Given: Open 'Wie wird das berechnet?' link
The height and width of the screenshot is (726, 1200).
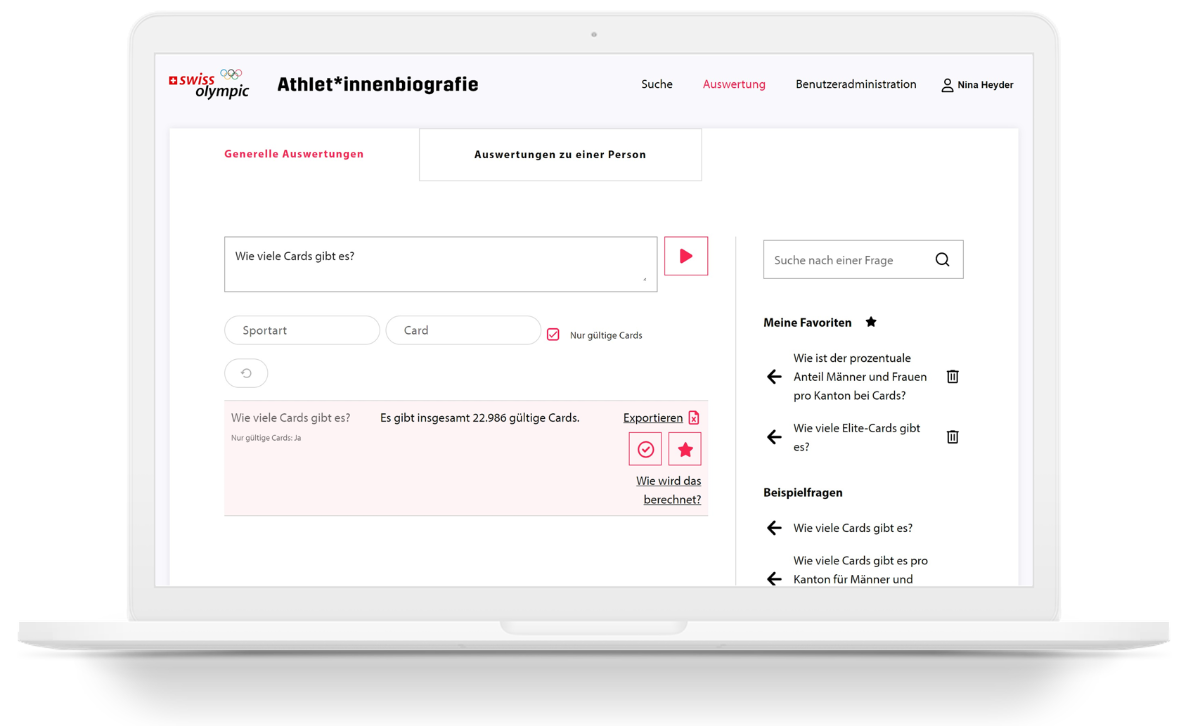Looking at the screenshot, I should pyautogui.click(x=669, y=490).
